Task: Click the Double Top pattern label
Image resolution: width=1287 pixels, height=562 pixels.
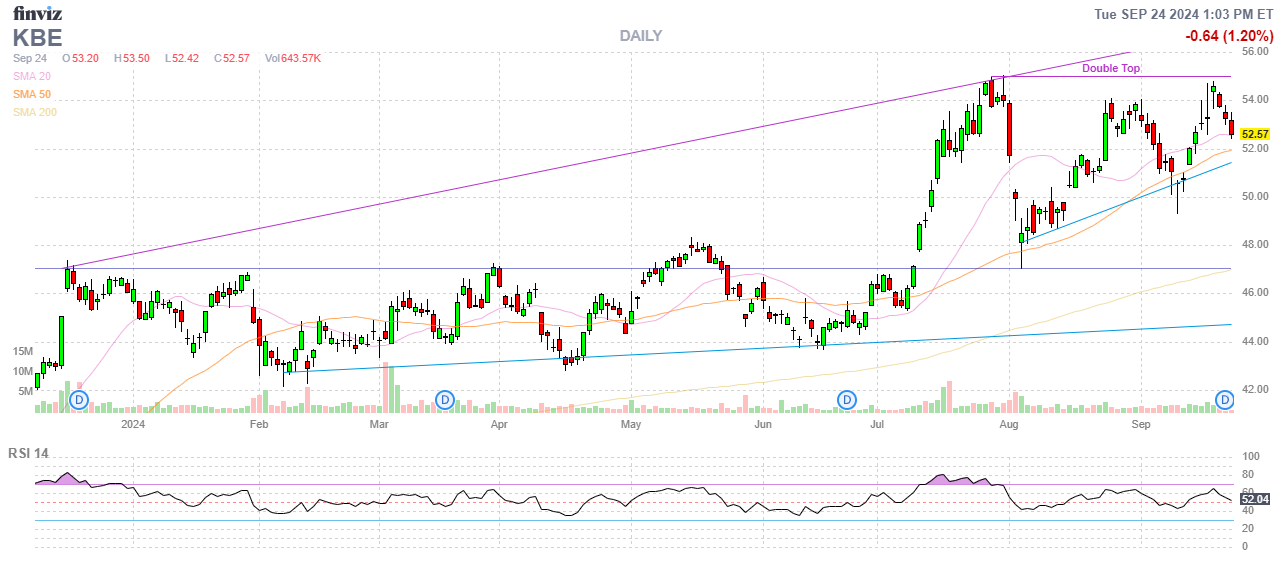Action: pos(1110,68)
